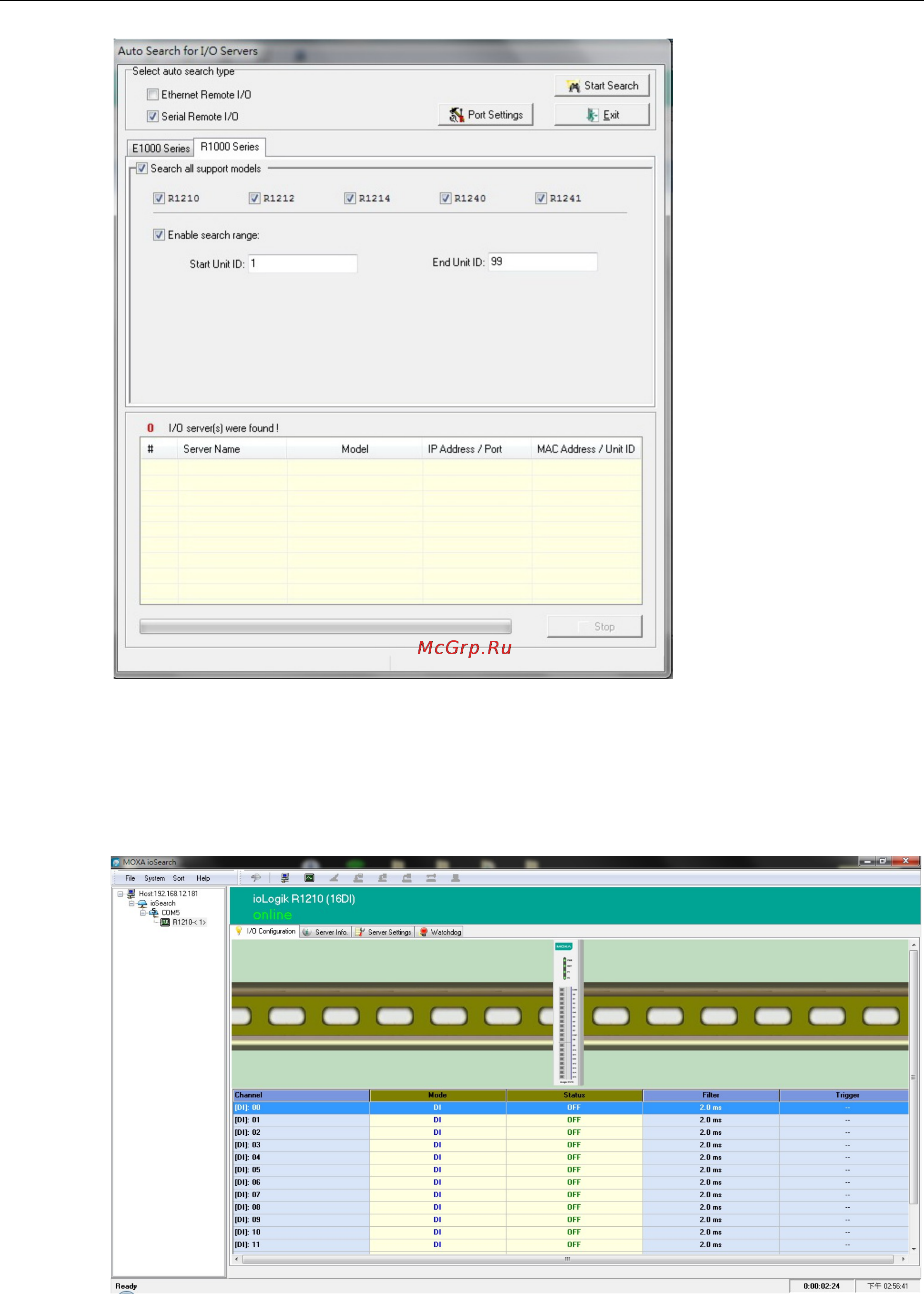Select the [DI]: 00 channel row

tap(571, 1107)
